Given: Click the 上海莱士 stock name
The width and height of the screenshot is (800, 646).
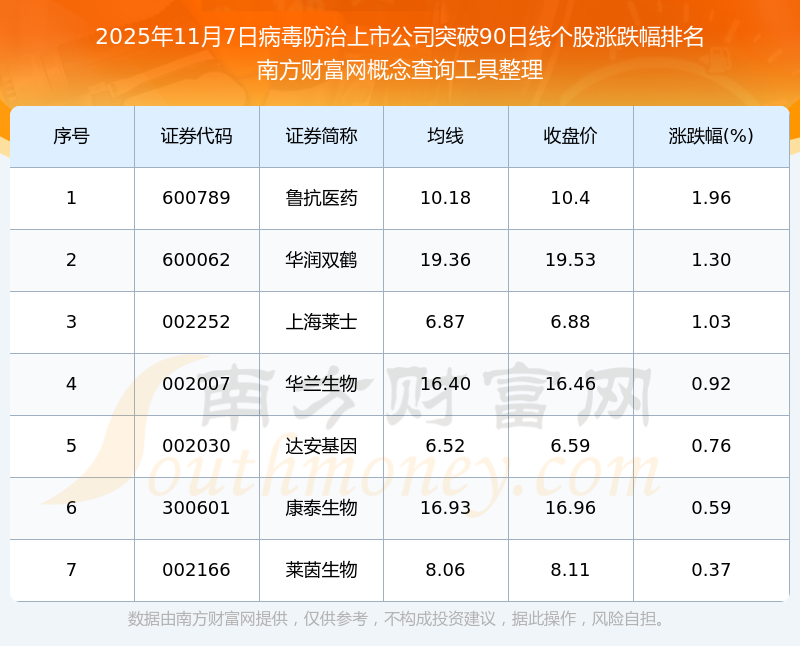Looking at the screenshot, I should [321, 322].
